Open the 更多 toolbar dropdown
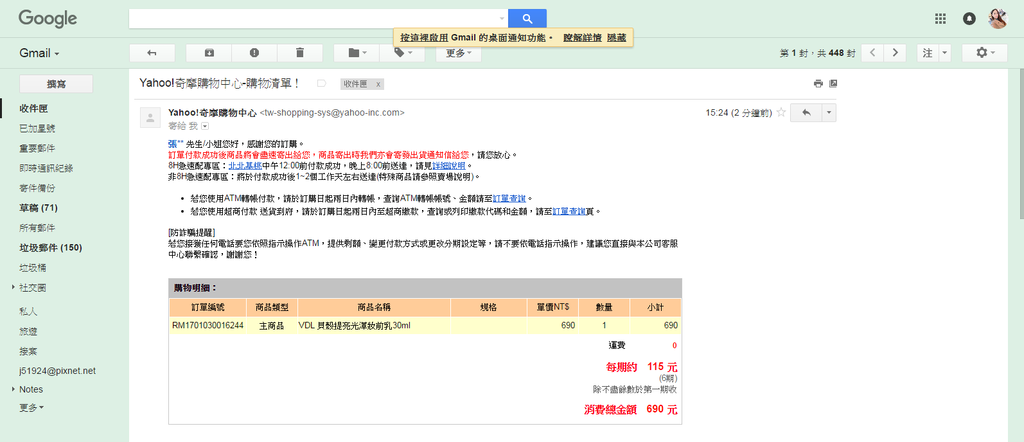Image resolution: width=1024 pixels, height=442 pixels. [x=459, y=53]
